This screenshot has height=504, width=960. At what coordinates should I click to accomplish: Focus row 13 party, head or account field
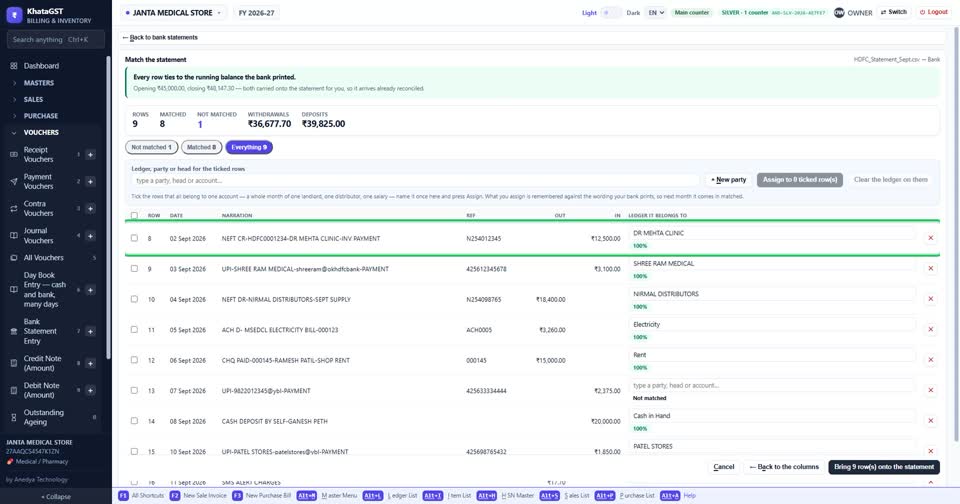point(773,385)
